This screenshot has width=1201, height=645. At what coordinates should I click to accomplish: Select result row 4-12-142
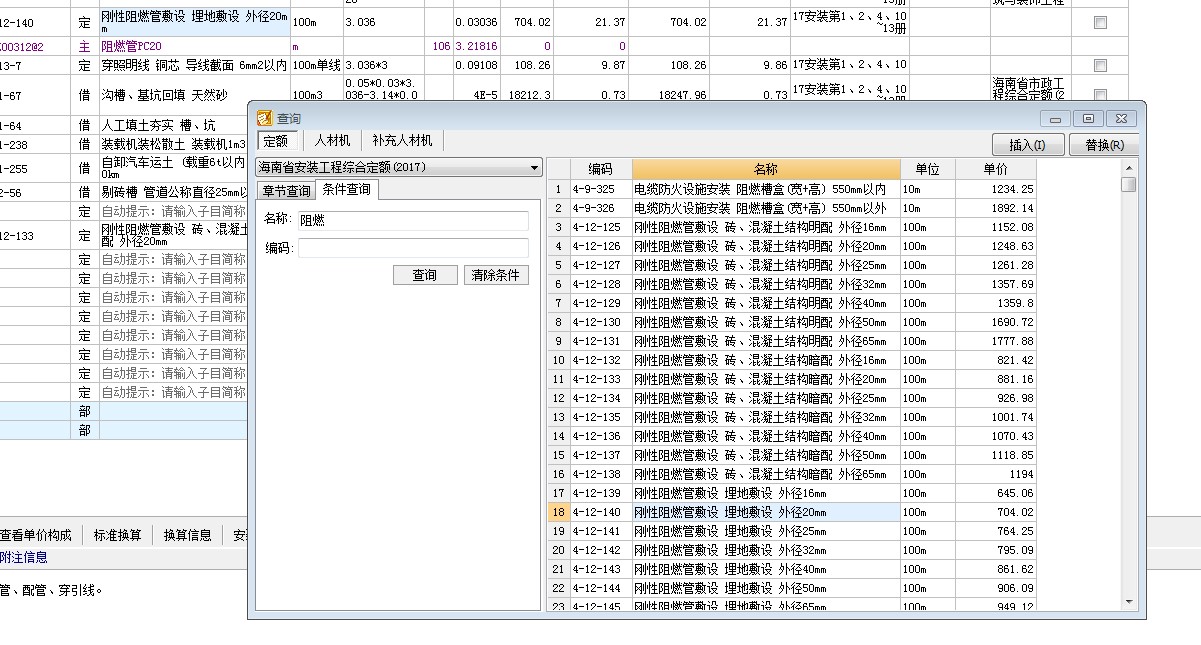pyautogui.click(x=792, y=550)
